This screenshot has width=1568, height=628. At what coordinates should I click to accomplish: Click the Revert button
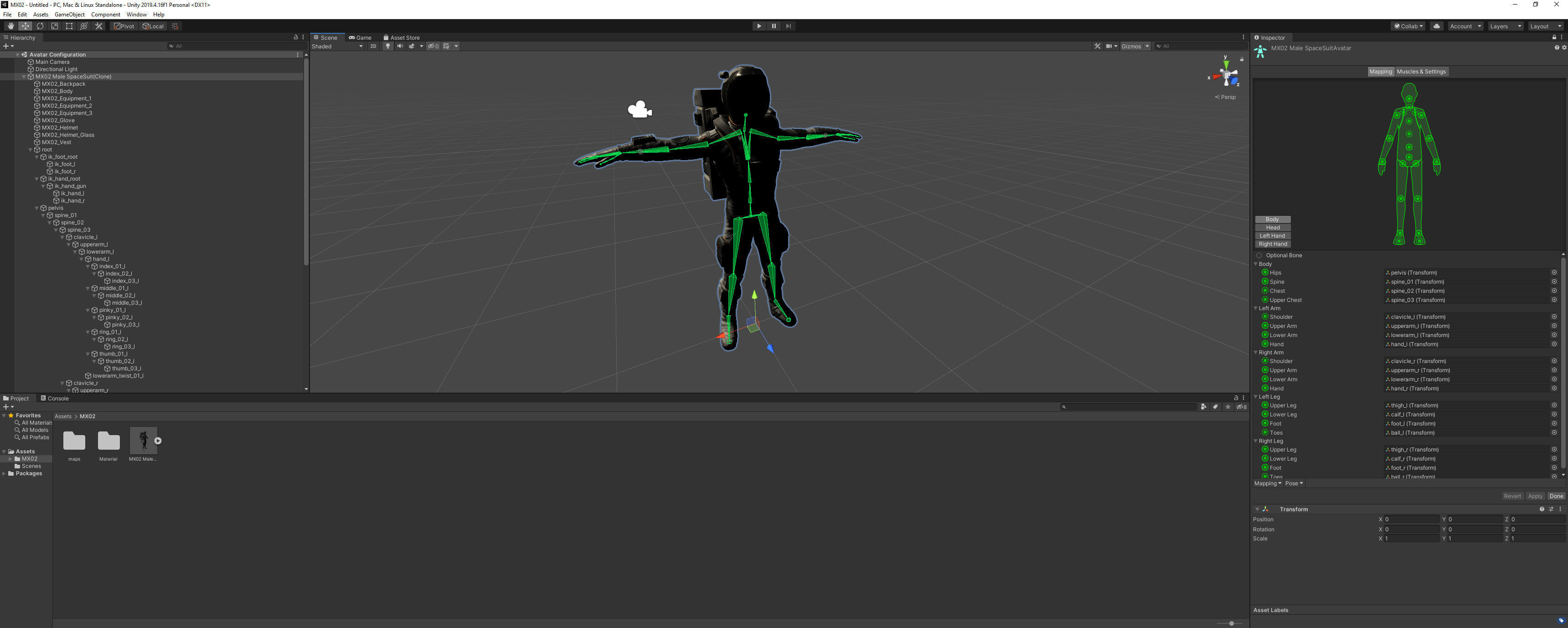click(1512, 497)
